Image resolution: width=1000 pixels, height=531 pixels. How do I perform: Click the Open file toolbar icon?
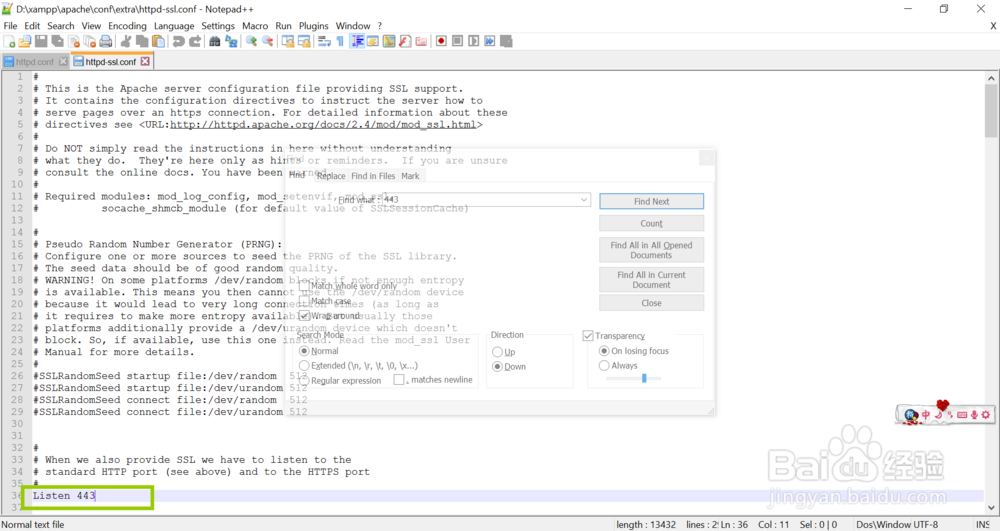coord(25,41)
